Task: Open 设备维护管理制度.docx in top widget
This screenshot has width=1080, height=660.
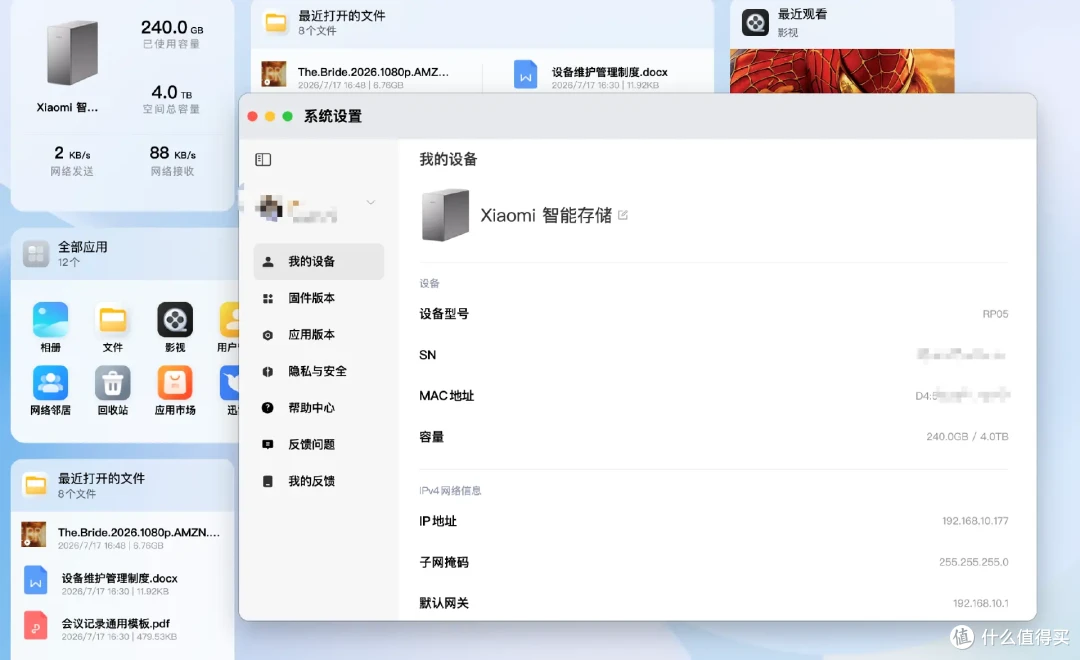Action: coord(609,72)
